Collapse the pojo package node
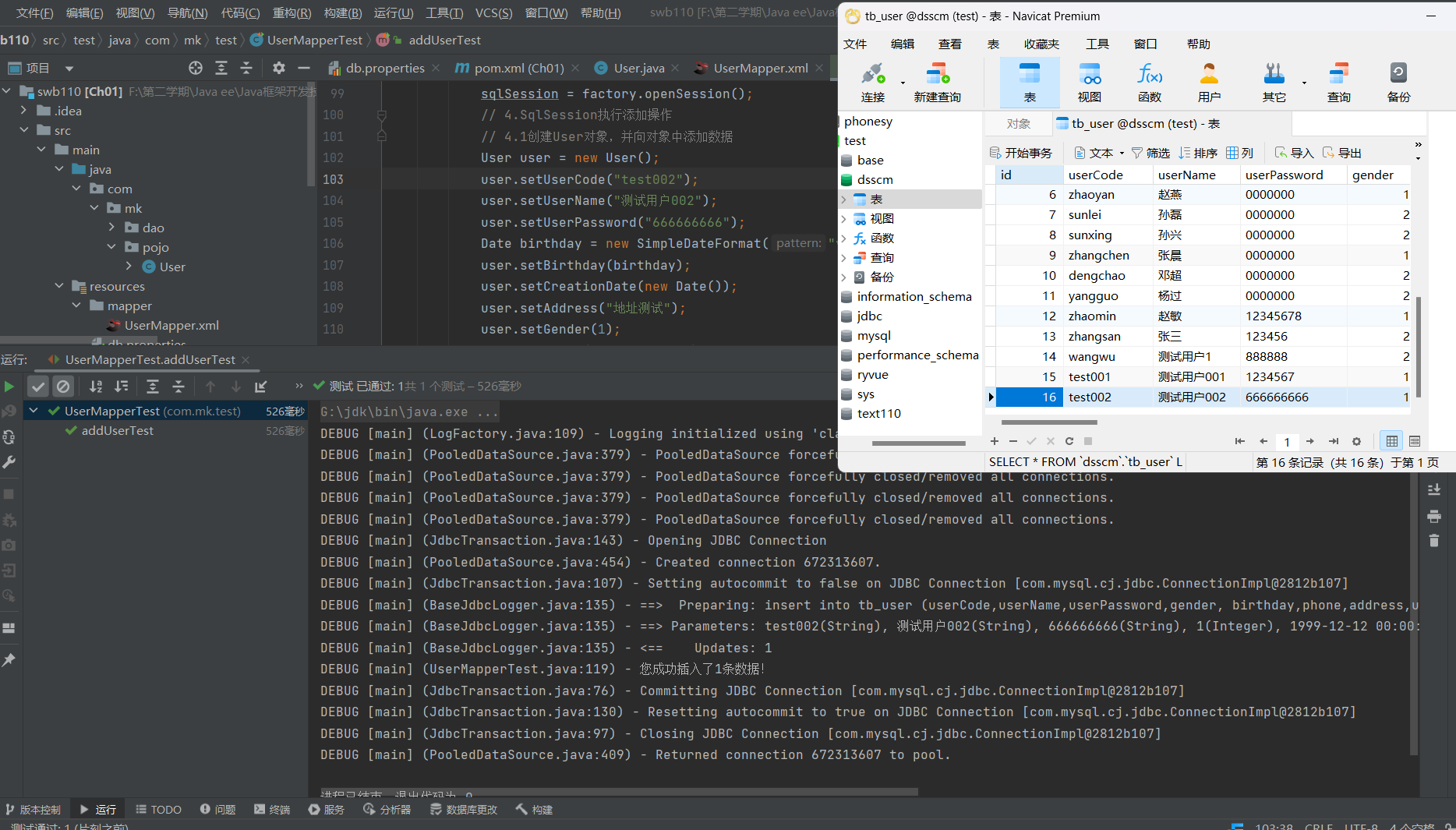1456x830 pixels. (x=111, y=247)
